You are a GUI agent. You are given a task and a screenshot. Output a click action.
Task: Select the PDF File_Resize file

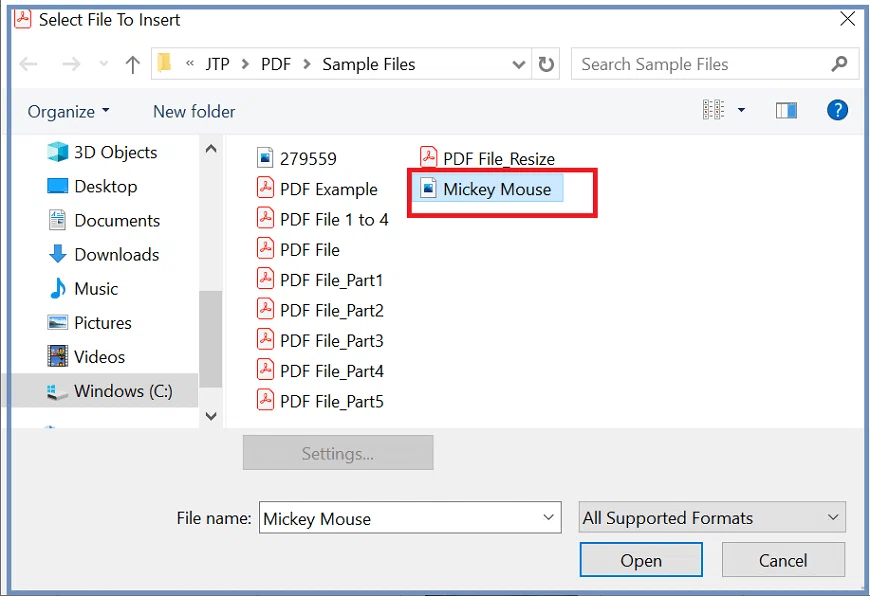click(488, 159)
